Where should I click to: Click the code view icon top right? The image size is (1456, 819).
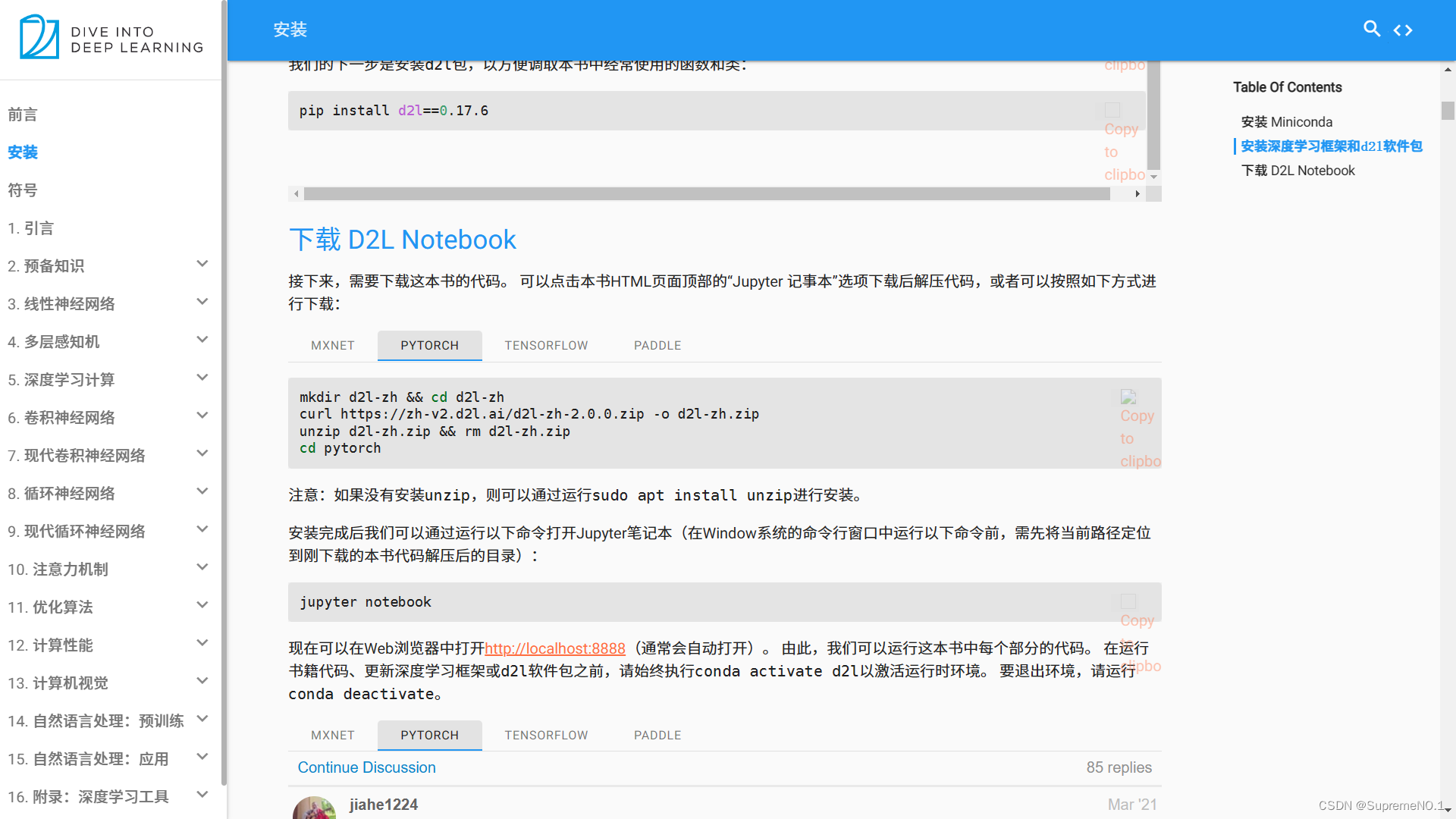pyautogui.click(x=1403, y=30)
